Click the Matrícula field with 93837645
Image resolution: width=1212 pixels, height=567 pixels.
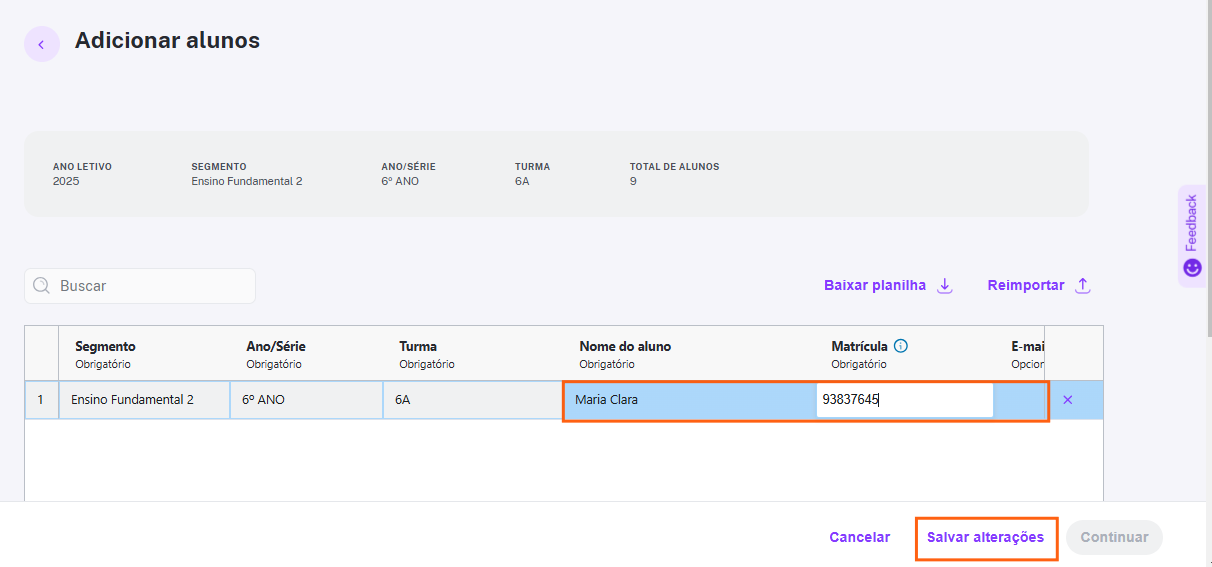pyautogui.click(x=905, y=400)
